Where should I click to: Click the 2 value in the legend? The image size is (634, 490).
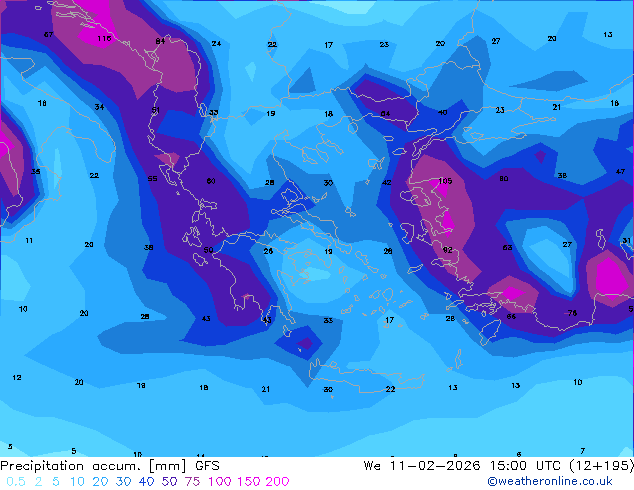pos(38,482)
